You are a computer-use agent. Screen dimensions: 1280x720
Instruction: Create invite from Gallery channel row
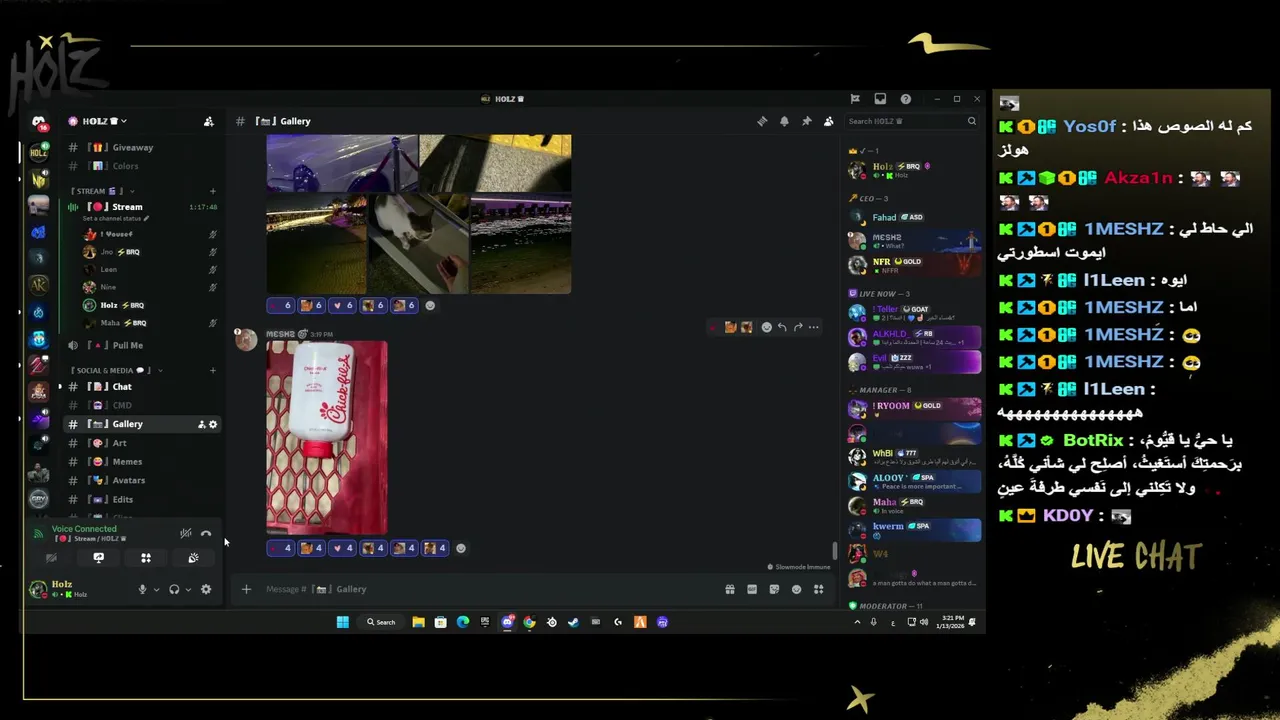pyautogui.click(x=202, y=424)
